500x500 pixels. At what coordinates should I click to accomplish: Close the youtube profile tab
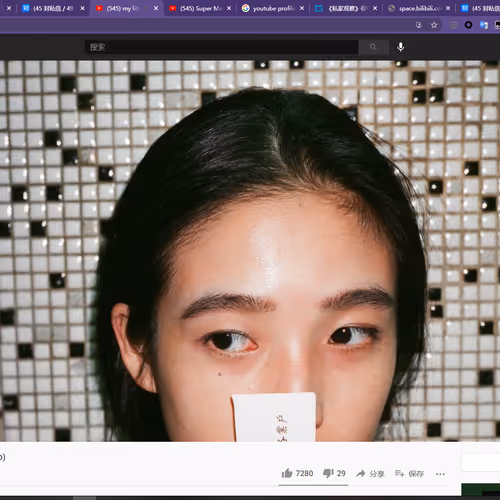(x=302, y=8)
